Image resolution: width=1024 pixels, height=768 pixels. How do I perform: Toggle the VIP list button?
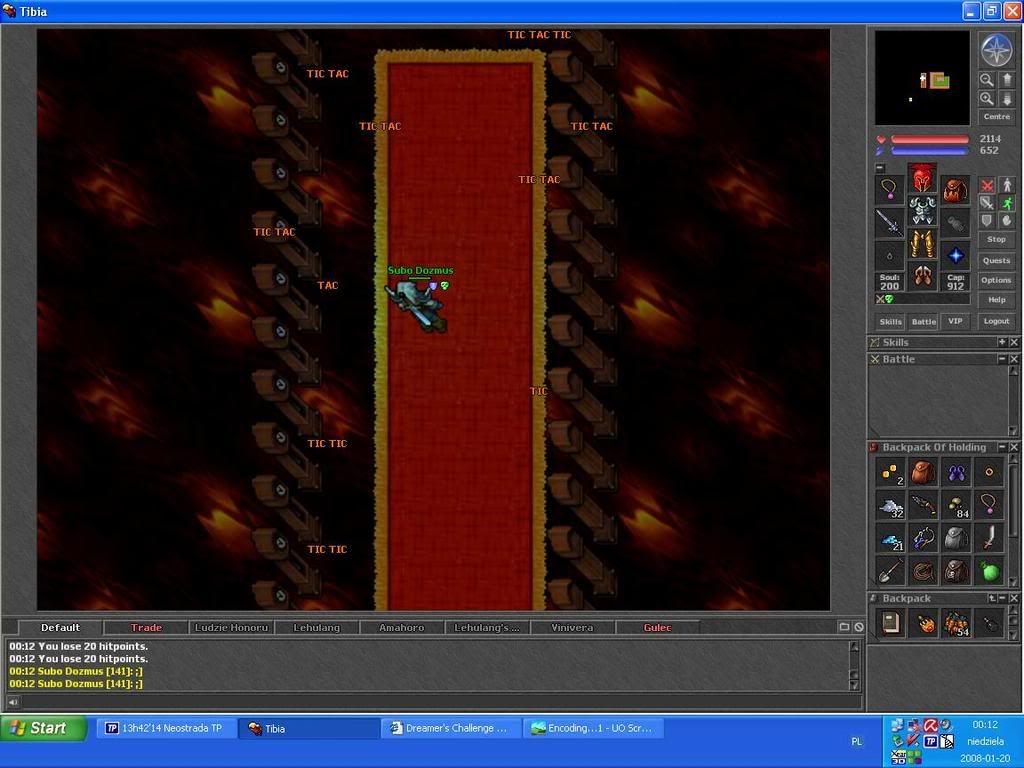(955, 321)
